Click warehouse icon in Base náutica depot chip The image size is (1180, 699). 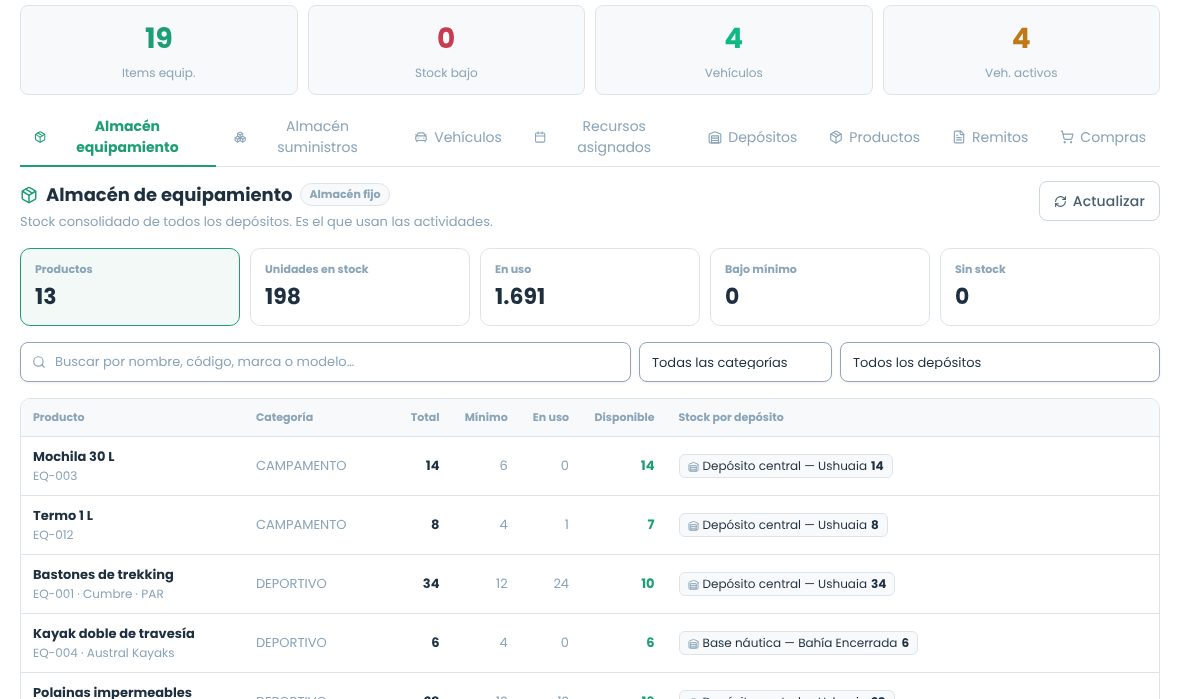click(x=693, y=643)
